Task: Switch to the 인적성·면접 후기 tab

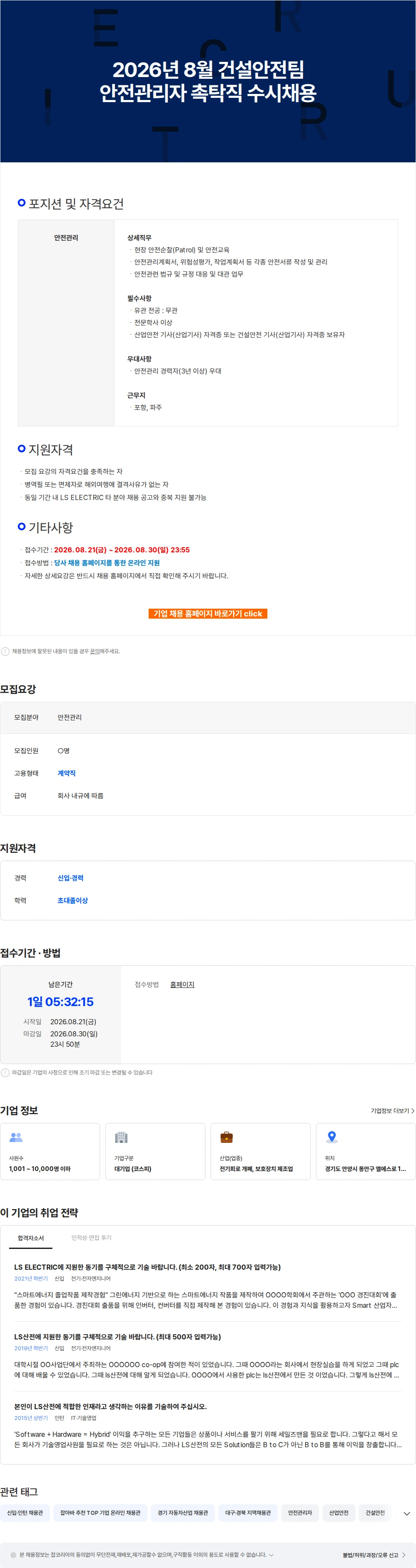Action: coord(91,1238)
